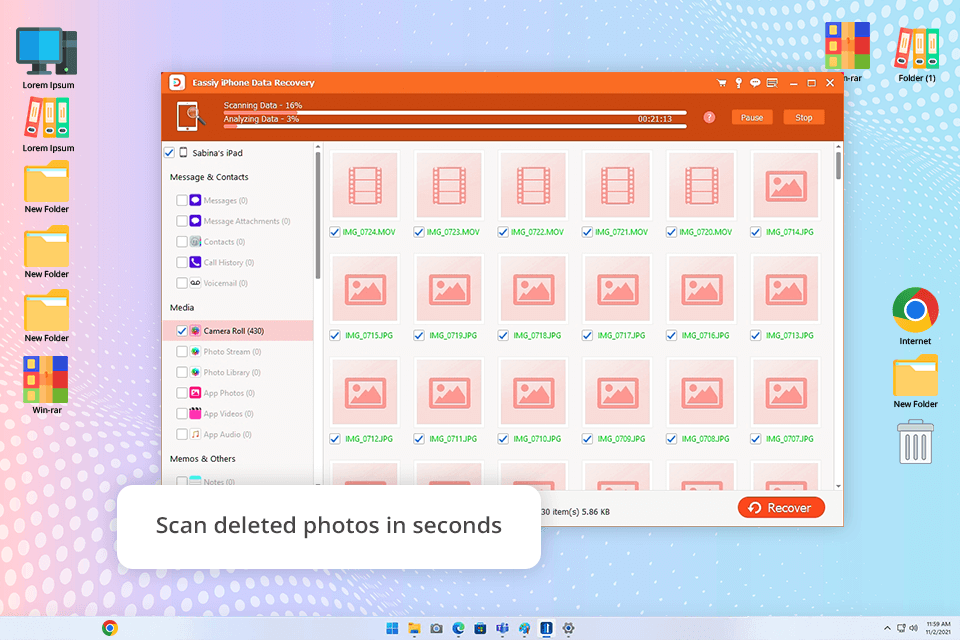Uncheck the Sabina's iPad checkbox
Screen dimensions: 960x640
(169, 153)
